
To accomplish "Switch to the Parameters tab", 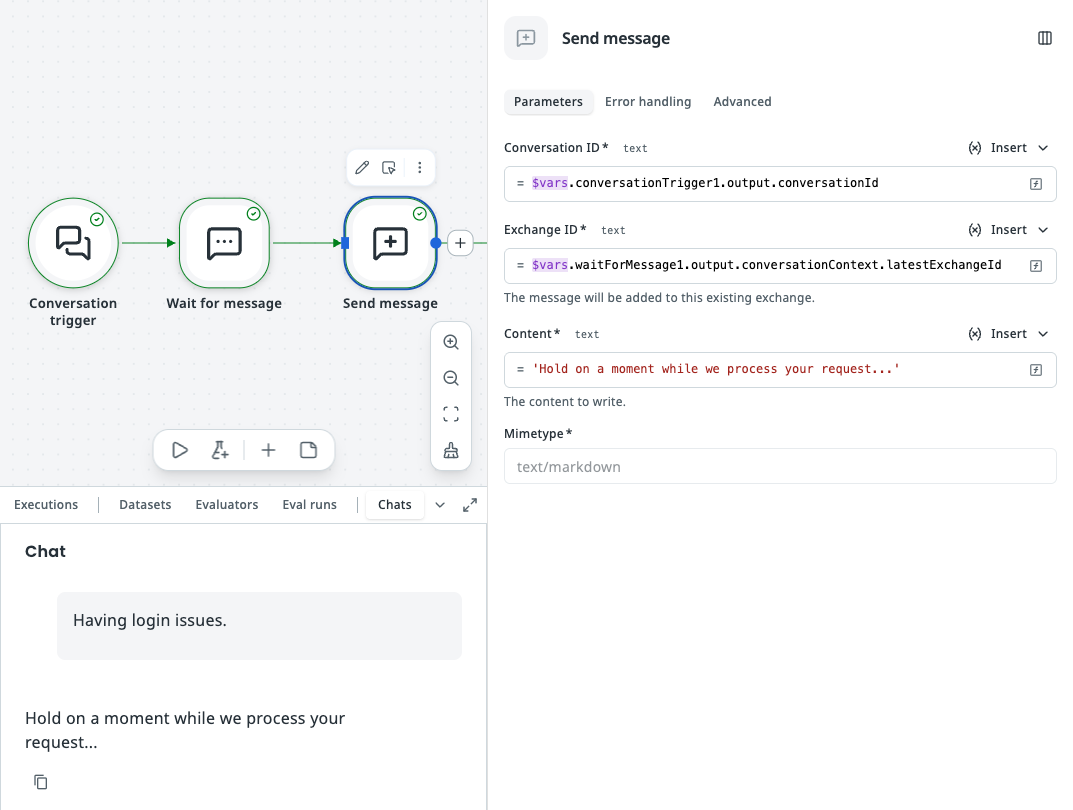I will click(x=548, y=101).
